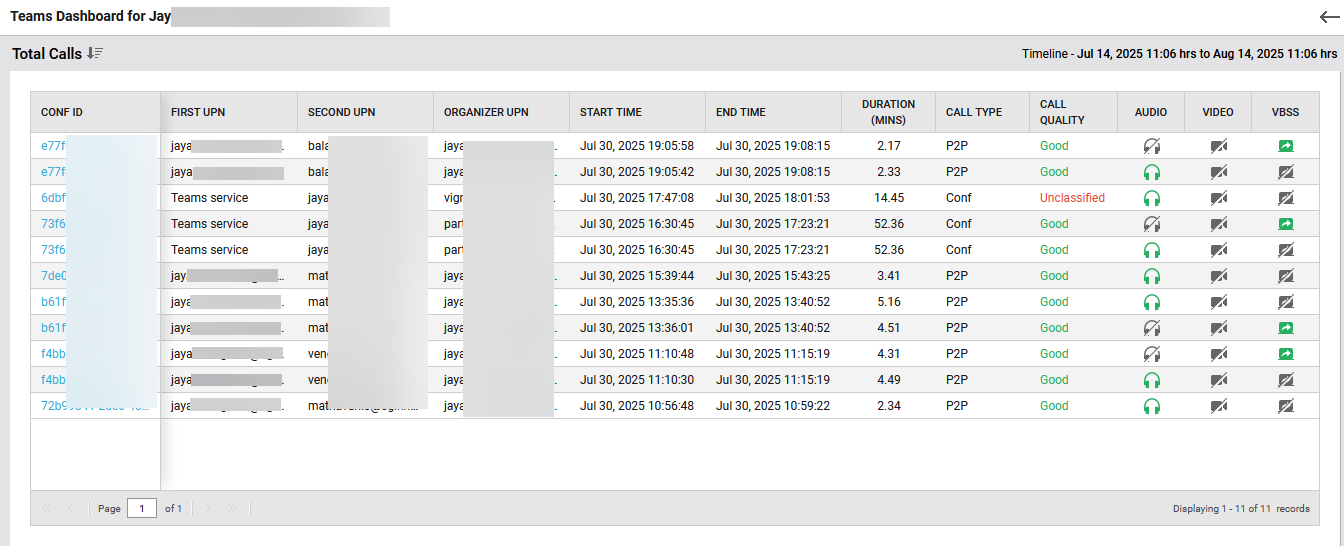Go to next page with right arrow
This screenshot has width=1344, height=546.
pos(208,508)
